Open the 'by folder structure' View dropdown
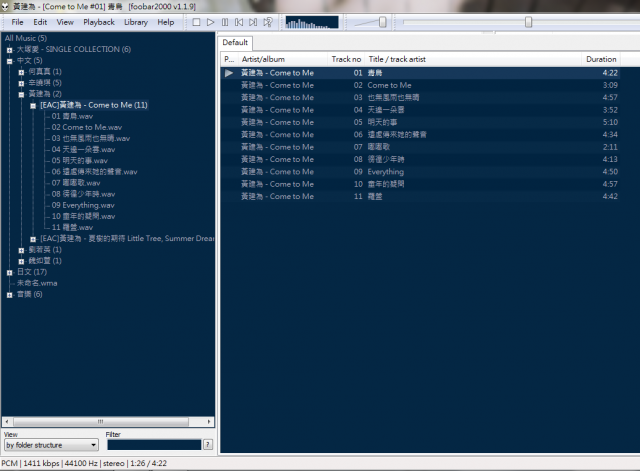Image resolution: width=640 pixels, height=471 pixels. 51,445
